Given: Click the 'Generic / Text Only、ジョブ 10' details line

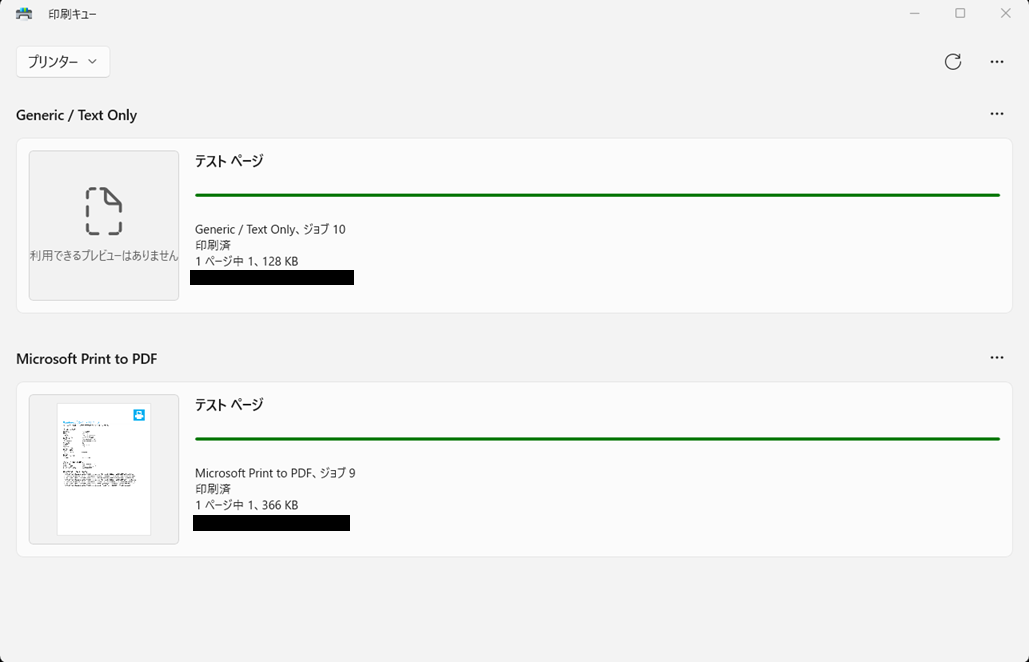Looking at the screenshot, I should point(270,230).
